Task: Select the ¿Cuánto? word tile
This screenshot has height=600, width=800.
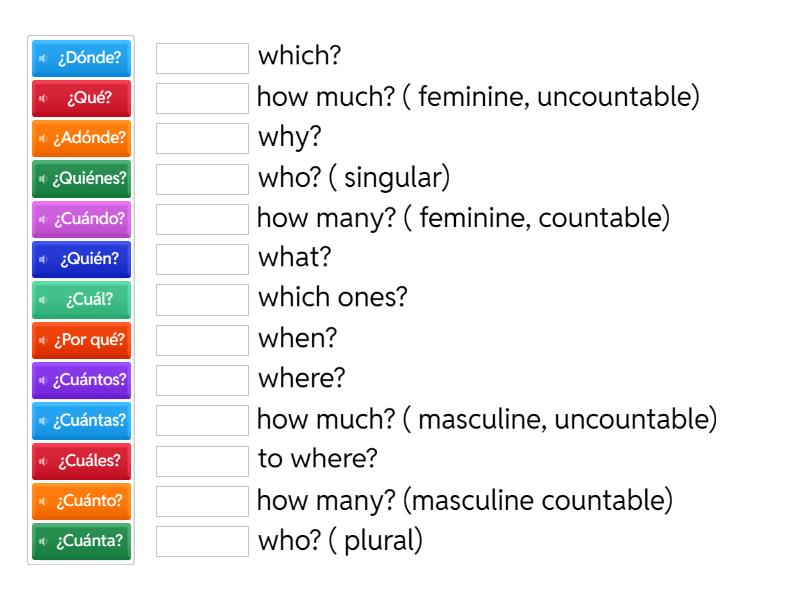Action: 81,500
